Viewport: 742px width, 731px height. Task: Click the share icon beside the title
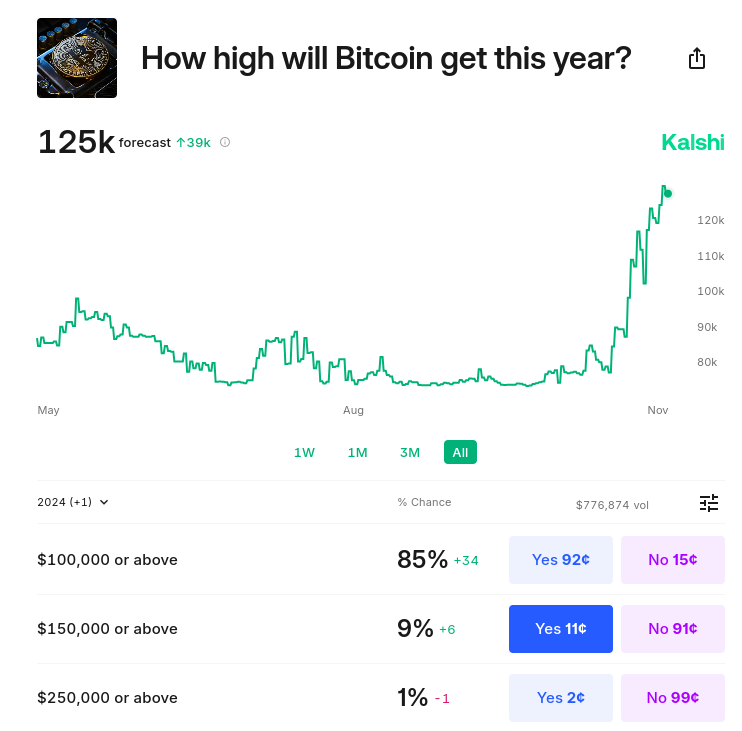[697, 59]
